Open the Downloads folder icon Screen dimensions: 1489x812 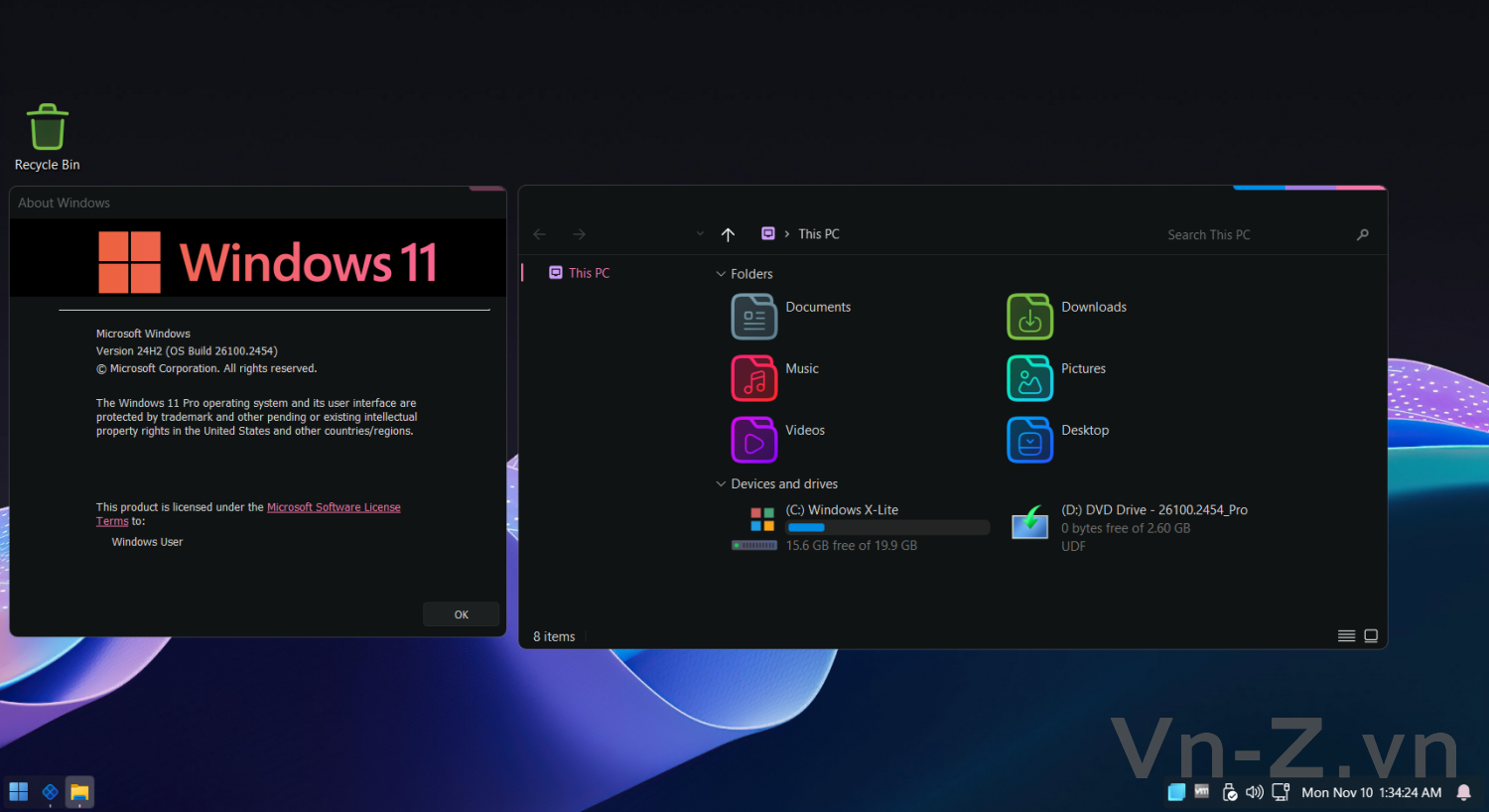click(1029, 318)
